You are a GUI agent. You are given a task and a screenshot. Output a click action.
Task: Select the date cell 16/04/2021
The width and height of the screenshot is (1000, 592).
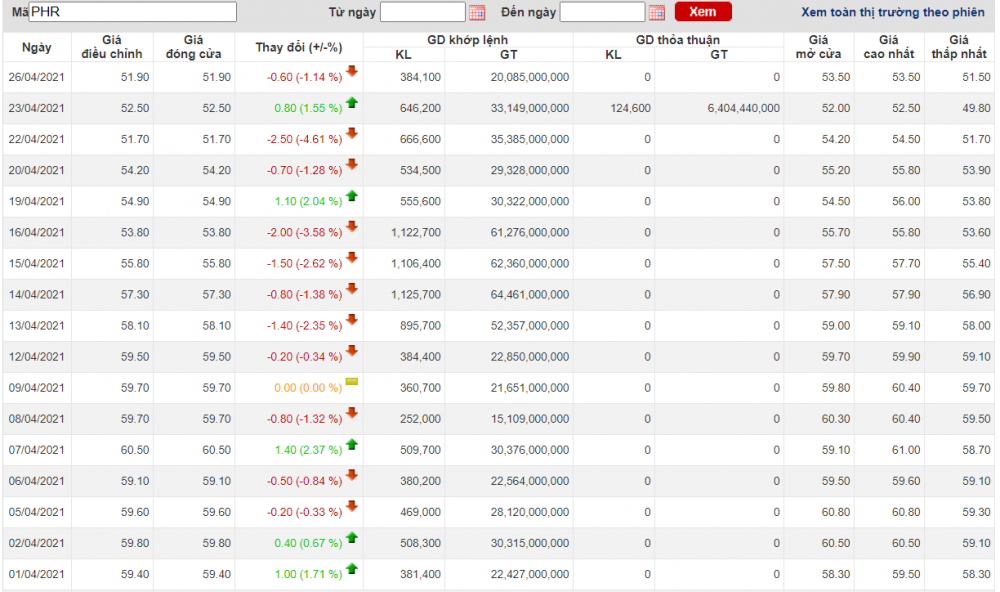tap(36, 233)
